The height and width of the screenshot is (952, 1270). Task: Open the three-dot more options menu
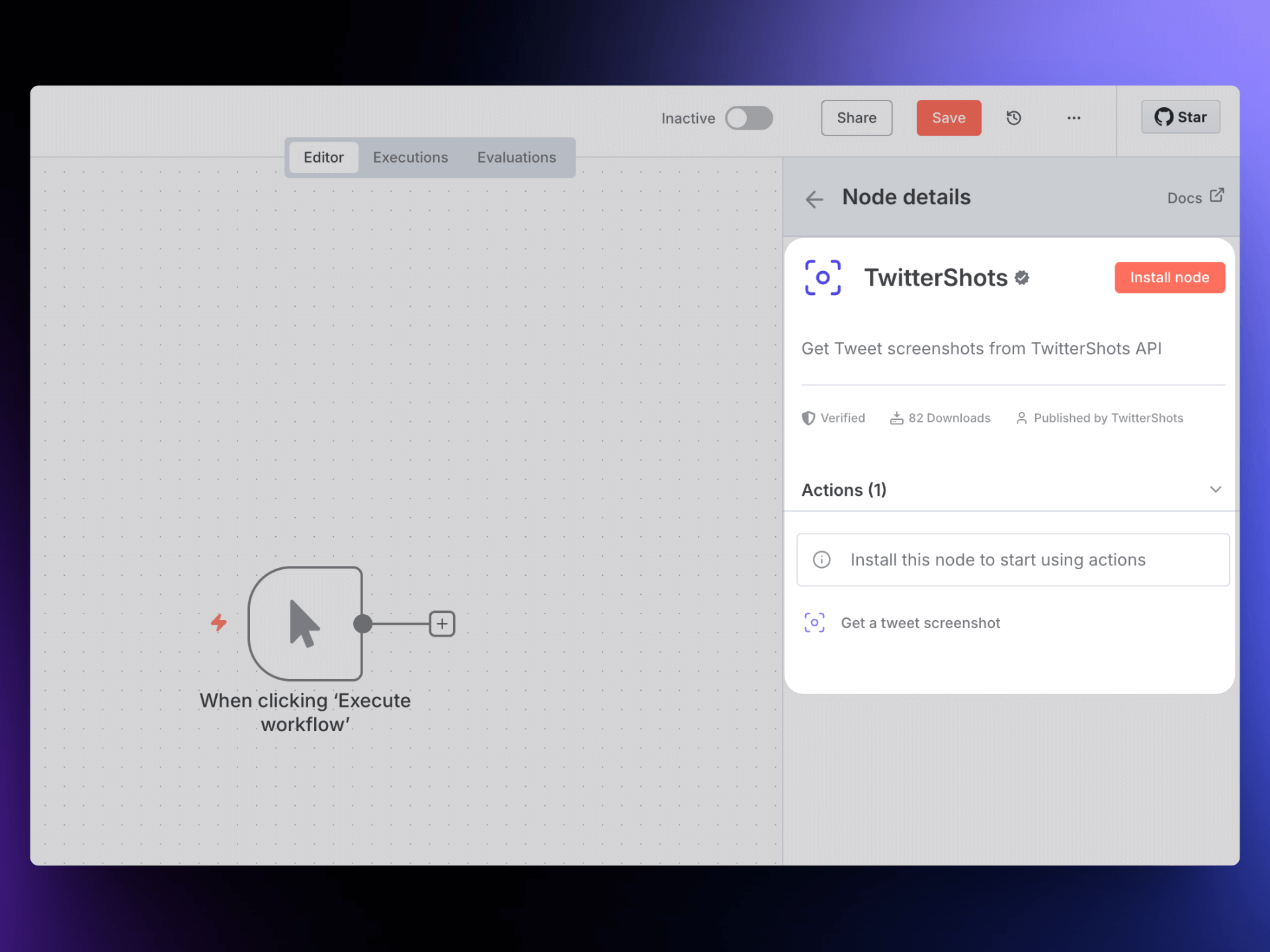[1074, 118]
